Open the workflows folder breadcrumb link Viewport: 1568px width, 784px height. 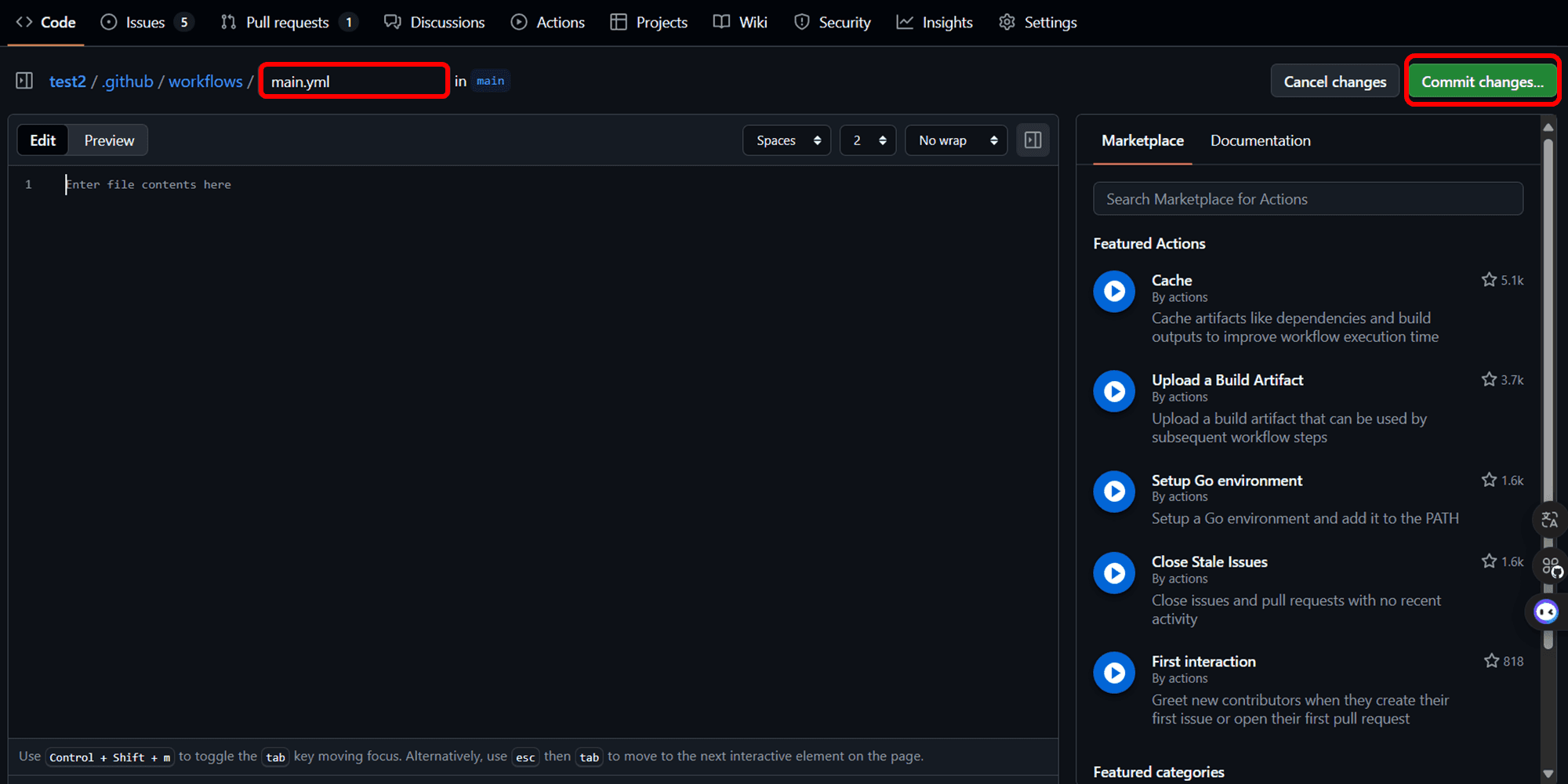tap(205, 82)
